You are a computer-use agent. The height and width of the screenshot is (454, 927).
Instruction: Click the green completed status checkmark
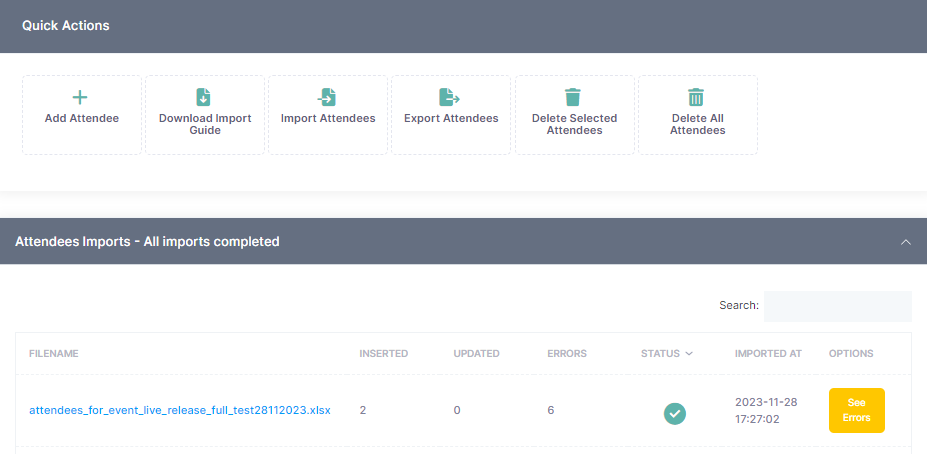tap(675, 412)
